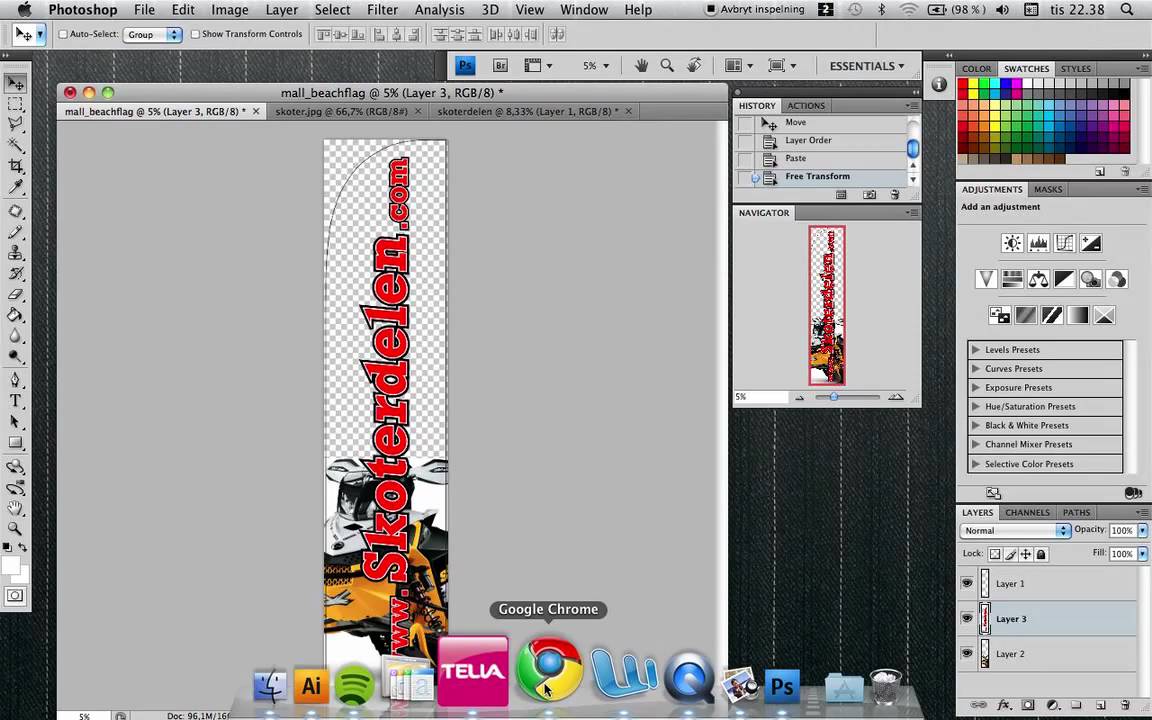Hide Layer 3 visibility eye
Screen dimensions: 1152x720
967,619
